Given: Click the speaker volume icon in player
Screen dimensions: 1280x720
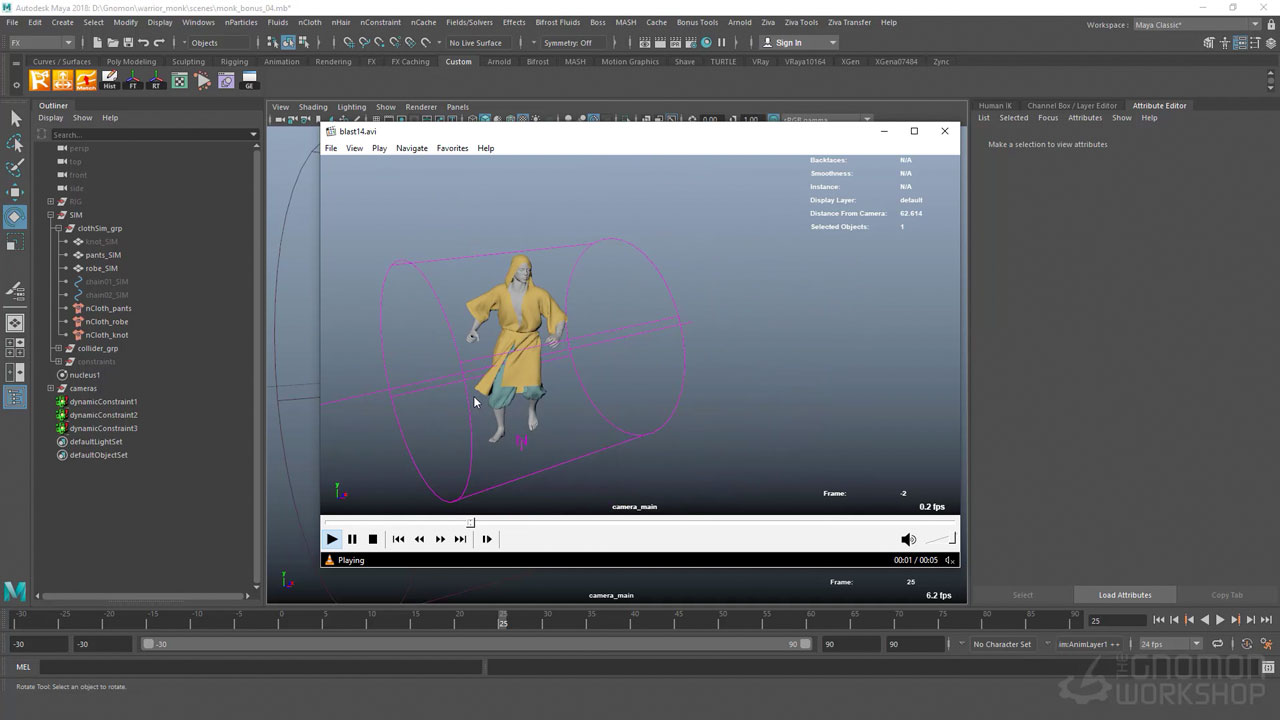Looking at the screenshot, I should pos(908,539).
